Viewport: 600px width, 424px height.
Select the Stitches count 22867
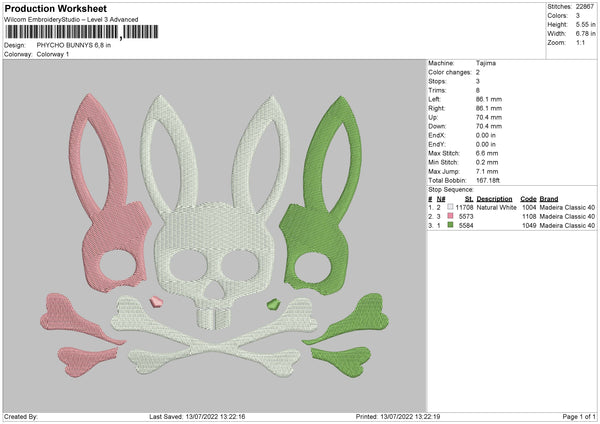click(x=585, y=7)
